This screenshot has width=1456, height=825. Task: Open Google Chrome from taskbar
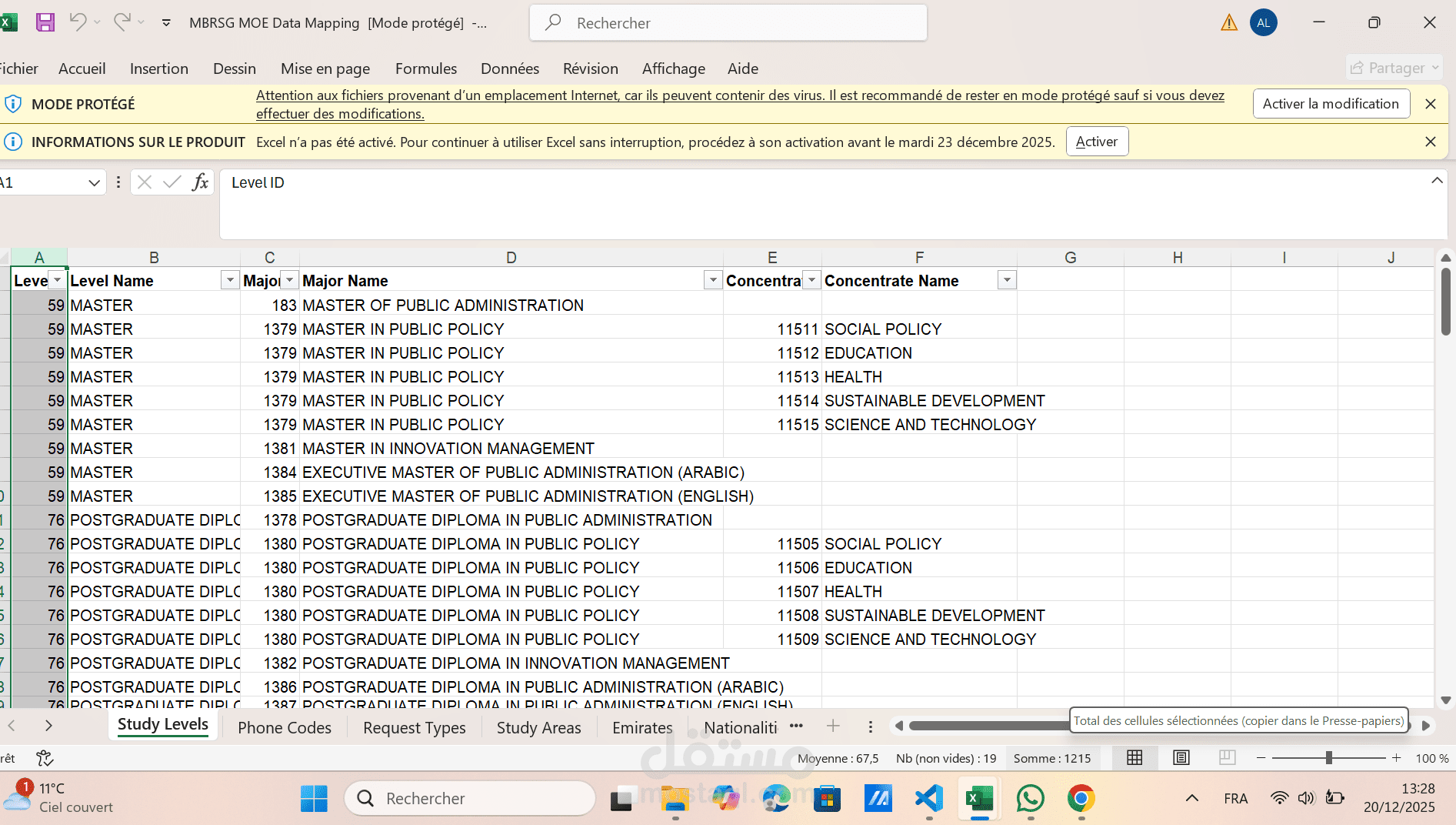point(1081,798)
